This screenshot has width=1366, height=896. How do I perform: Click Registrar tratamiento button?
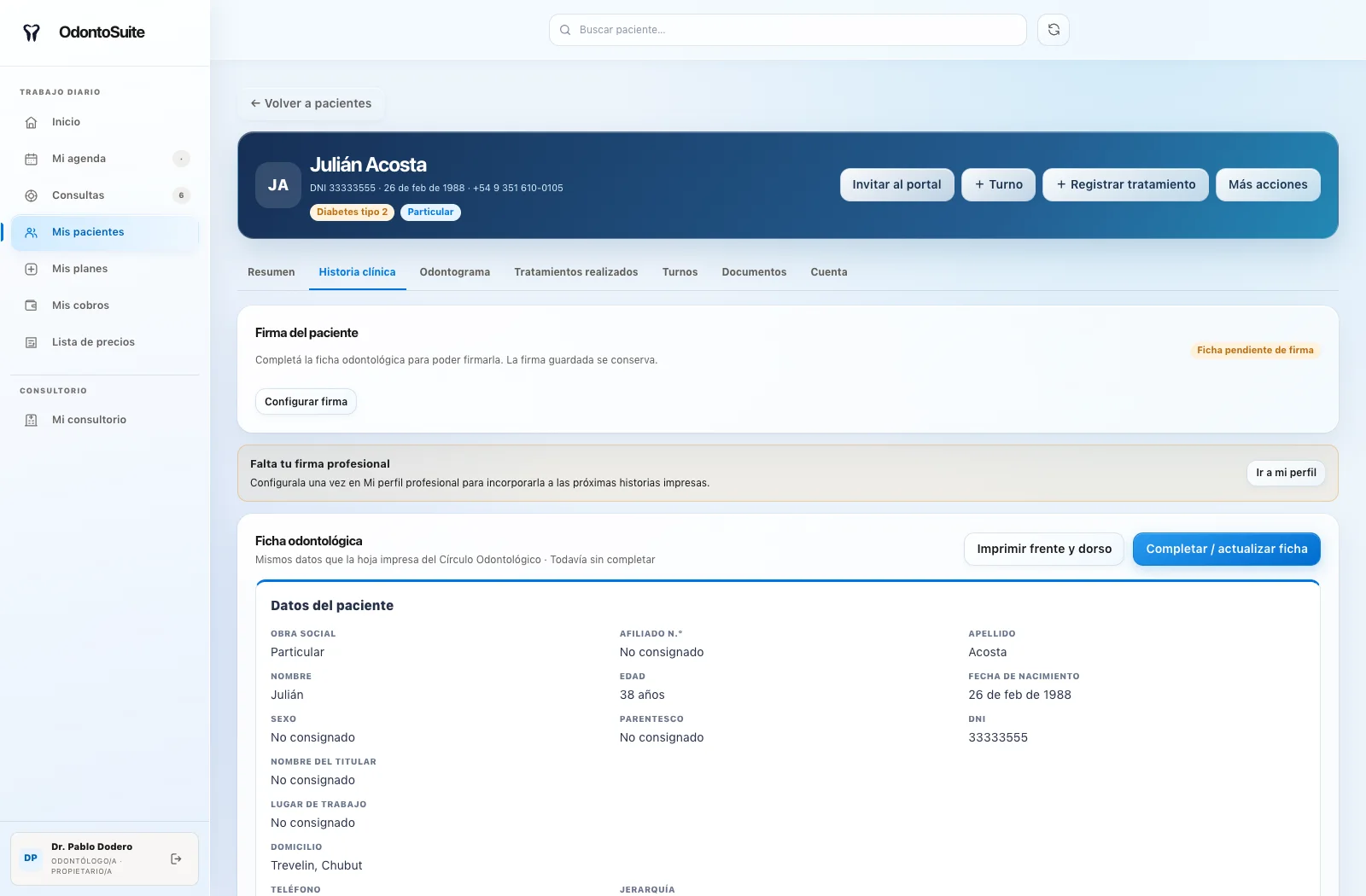point(1125,184)
